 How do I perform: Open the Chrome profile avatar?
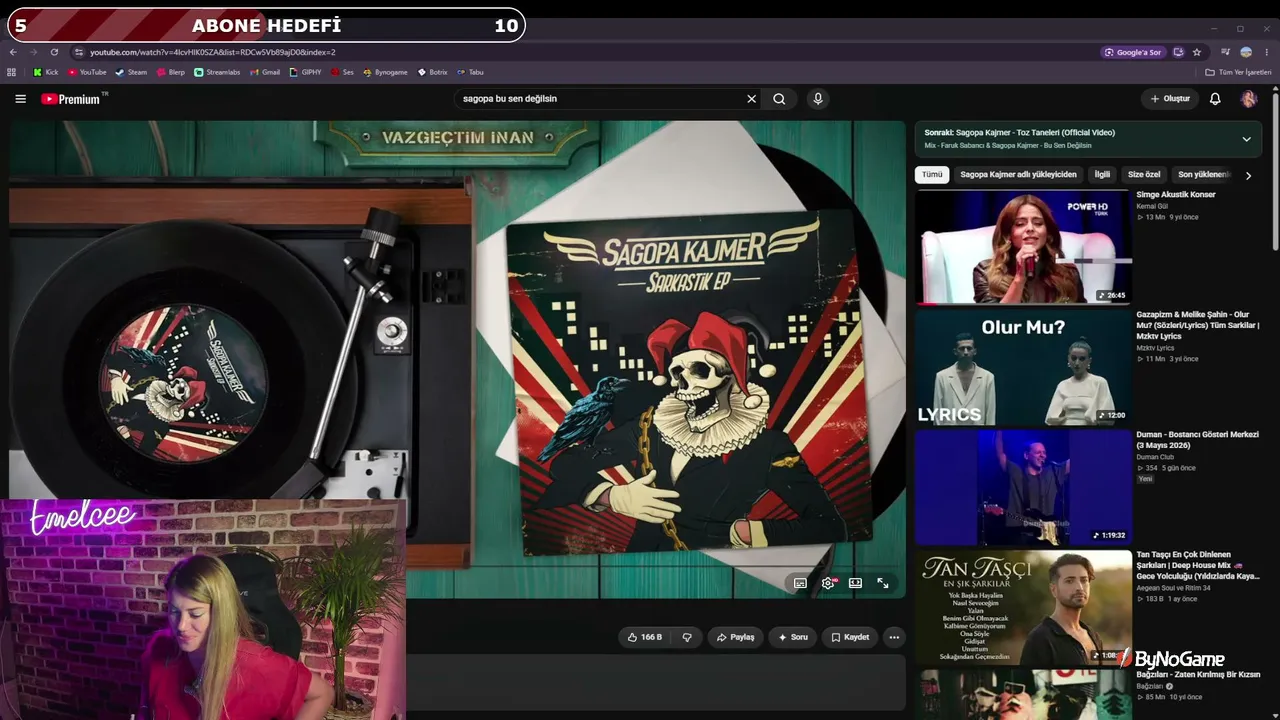tap(1246, 52)
